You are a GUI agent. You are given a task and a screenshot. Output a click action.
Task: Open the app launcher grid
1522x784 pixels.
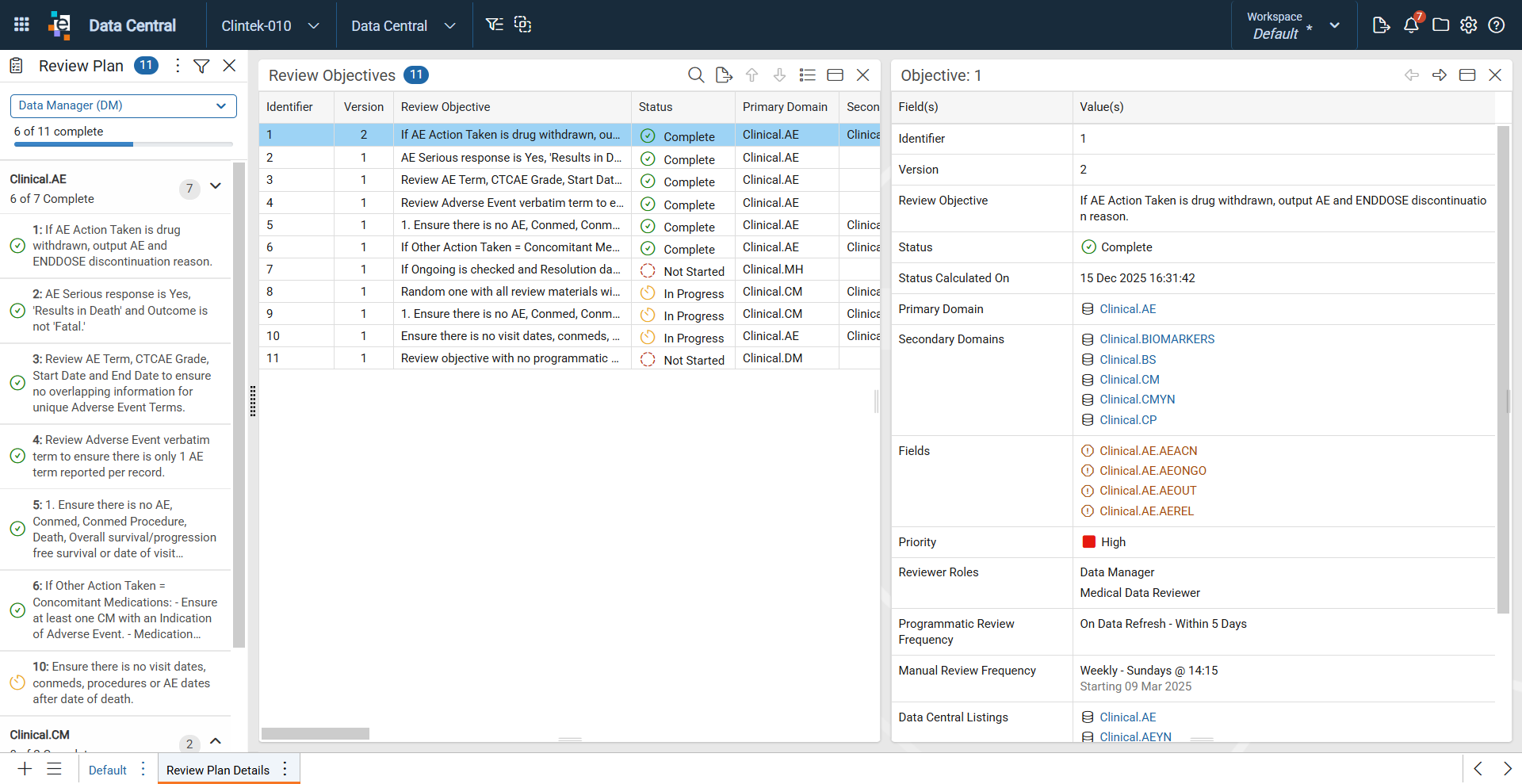click(21, 25)
